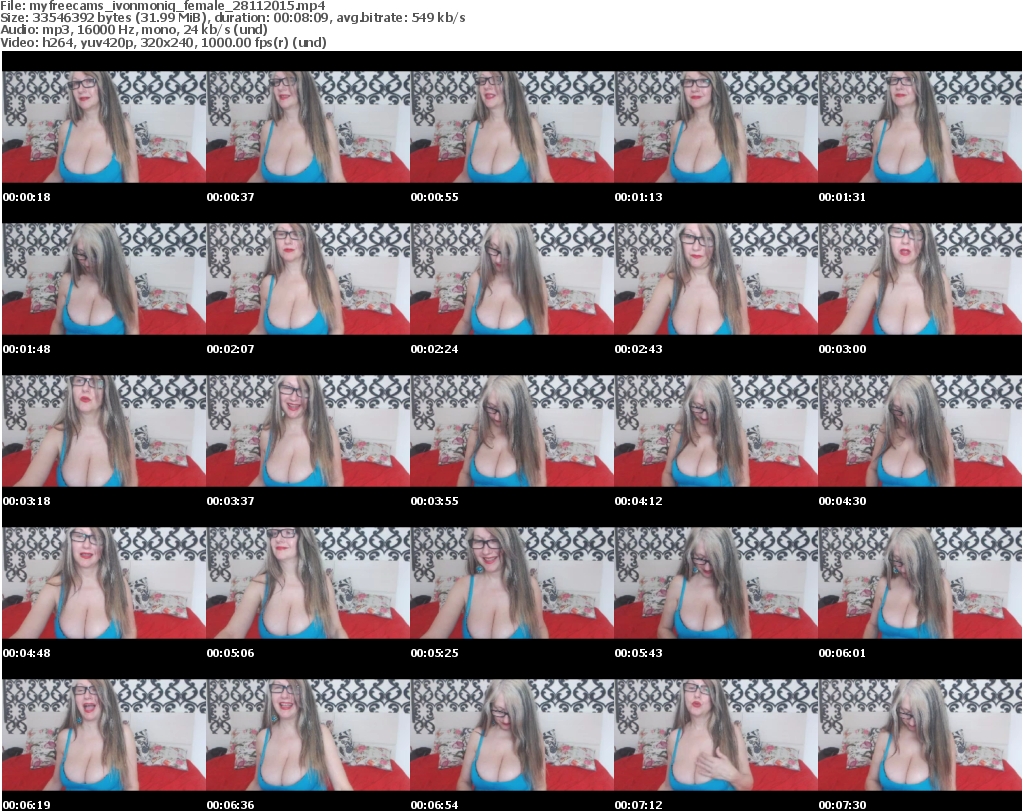
Task: Click the 'Audio: mp3, 16000 Hz' header line
Action: coord(134,30)
